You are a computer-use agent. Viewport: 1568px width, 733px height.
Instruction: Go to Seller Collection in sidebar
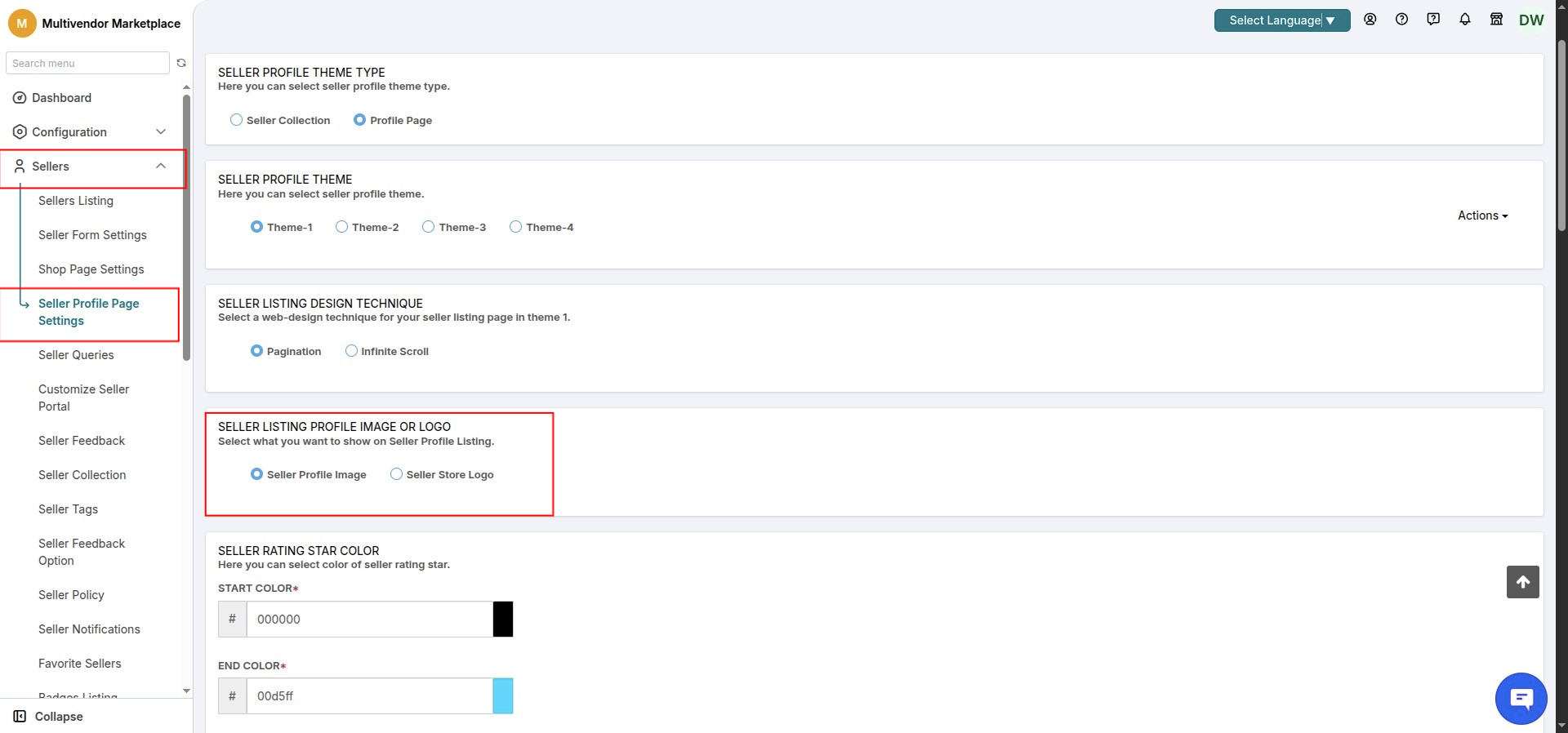click(x=82, y=475)
